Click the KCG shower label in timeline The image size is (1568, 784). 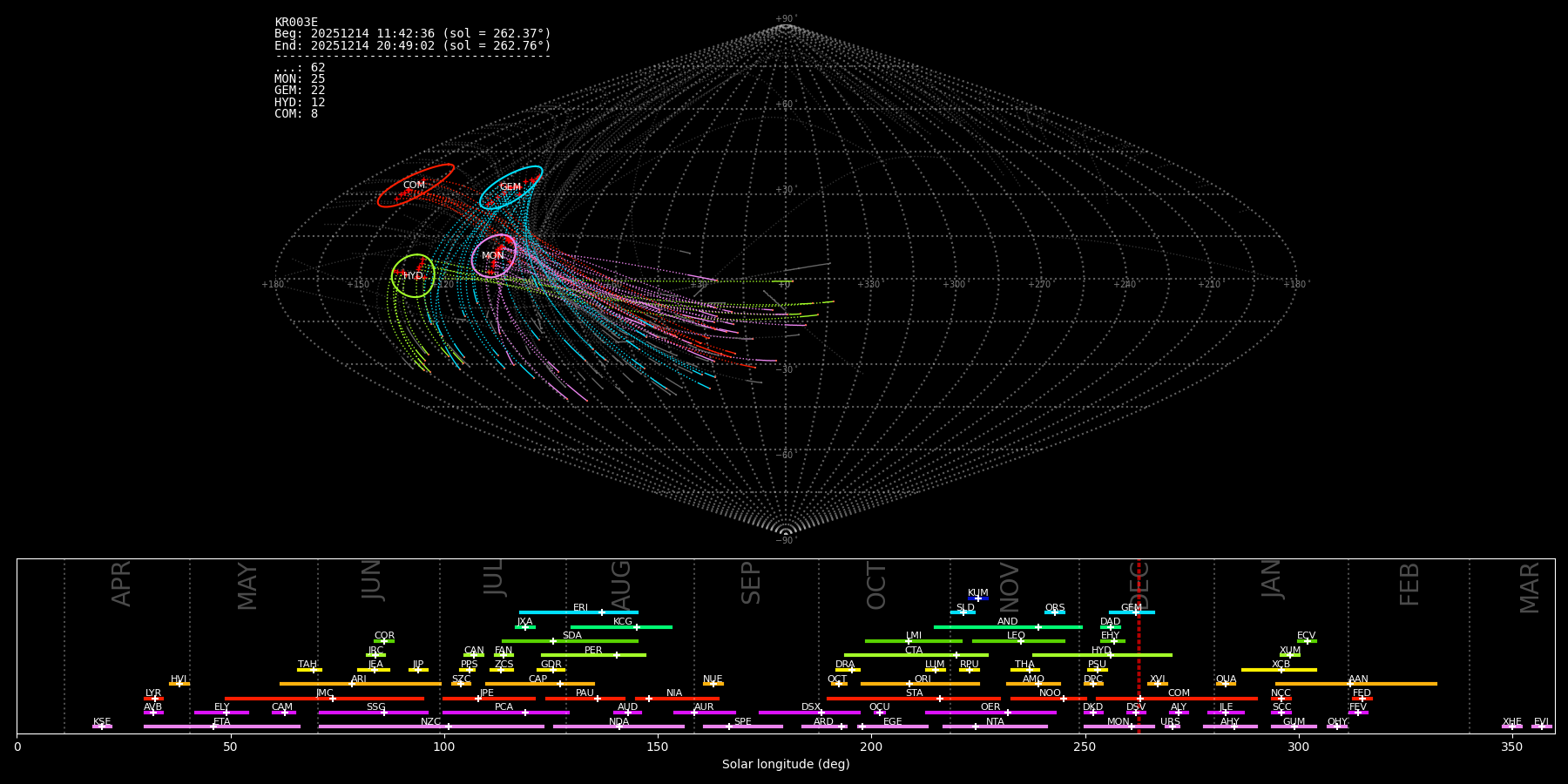[623, 622]
